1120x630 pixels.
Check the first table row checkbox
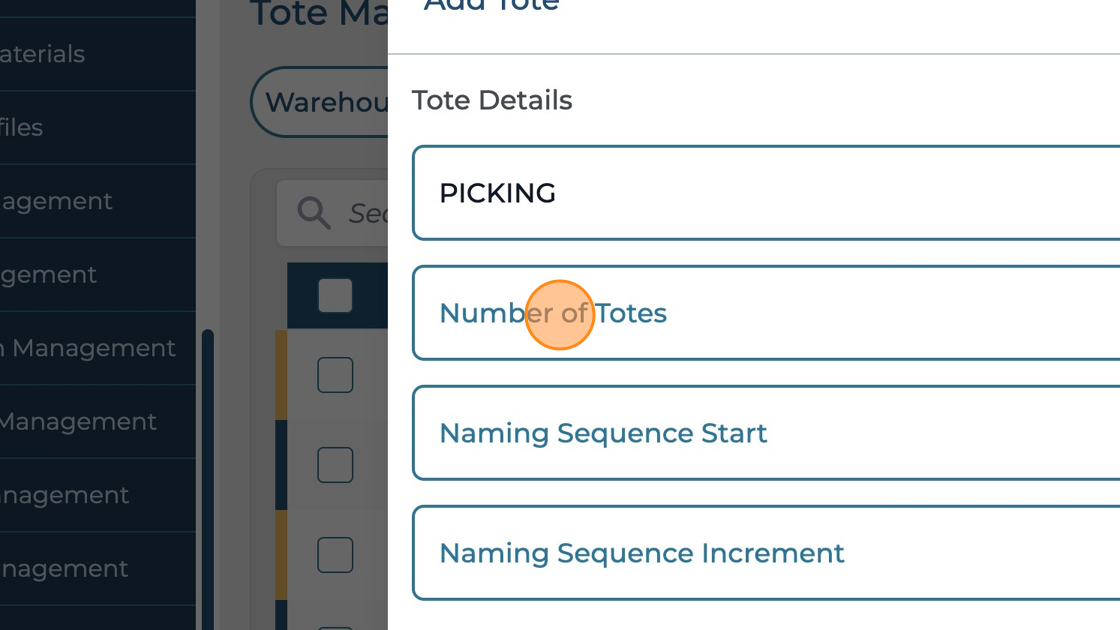point(335,375)
